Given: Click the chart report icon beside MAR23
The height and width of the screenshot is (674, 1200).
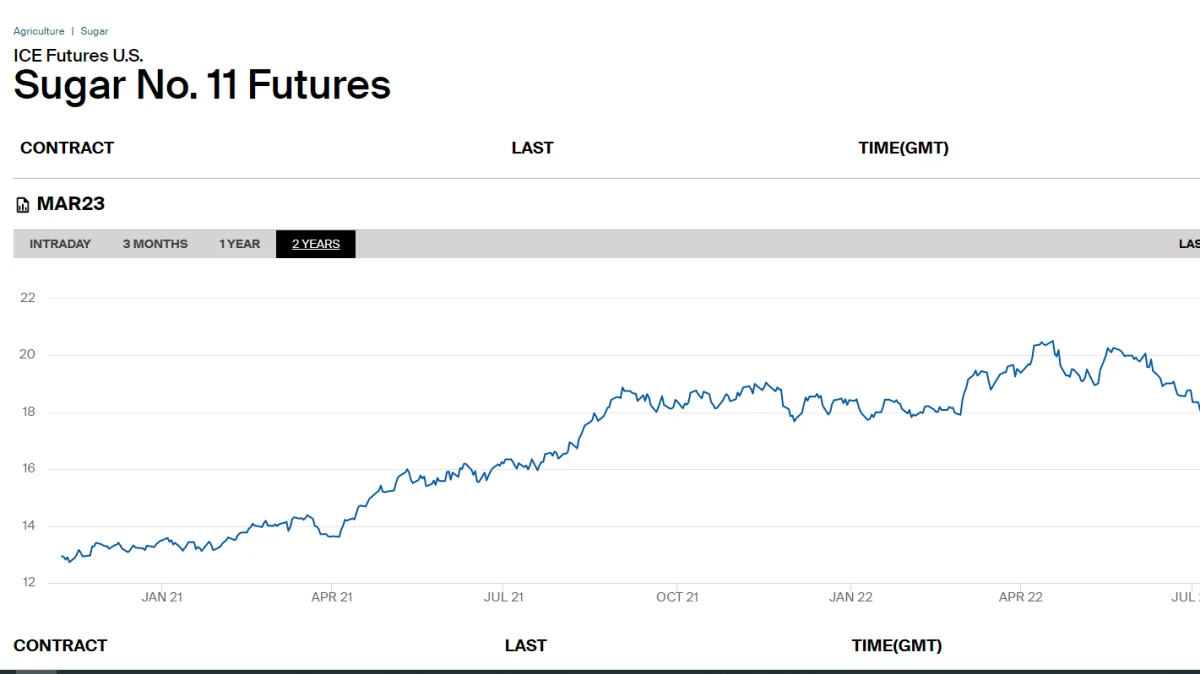Looking at the screenshot, I should pyautogui.click(x=23, y=205).
